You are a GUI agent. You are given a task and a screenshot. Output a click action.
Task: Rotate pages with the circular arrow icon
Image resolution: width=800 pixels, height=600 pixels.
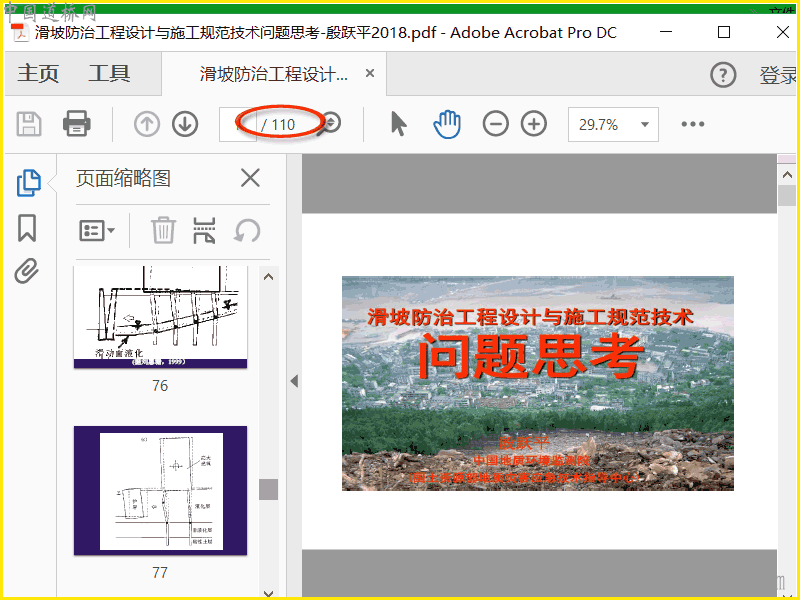pyautogui.click(x=247, y=231)
